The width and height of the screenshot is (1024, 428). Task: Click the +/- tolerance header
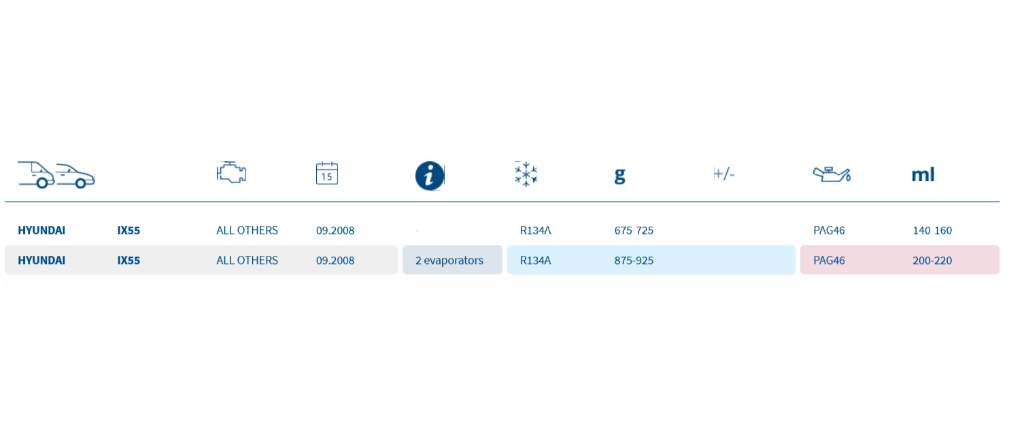click(724, 174)
